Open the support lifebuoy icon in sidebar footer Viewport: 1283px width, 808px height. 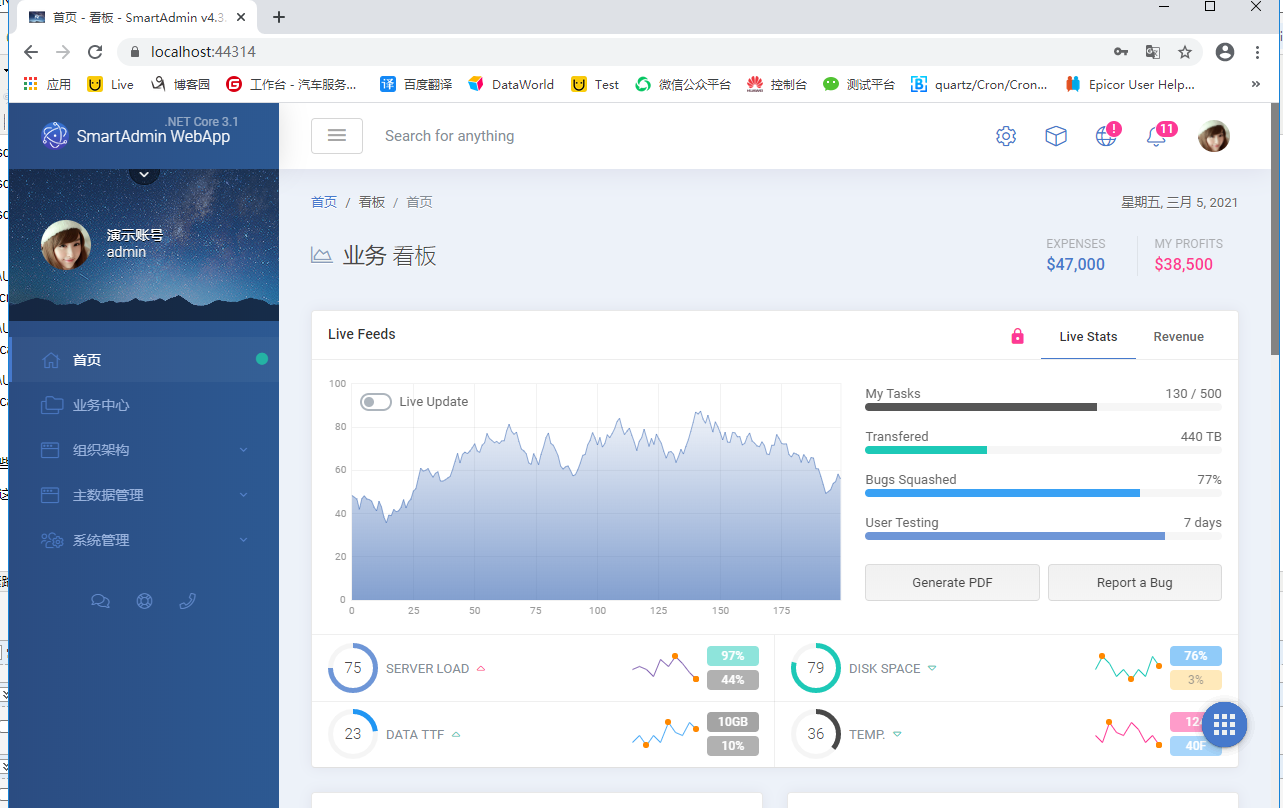coord(144,601)
